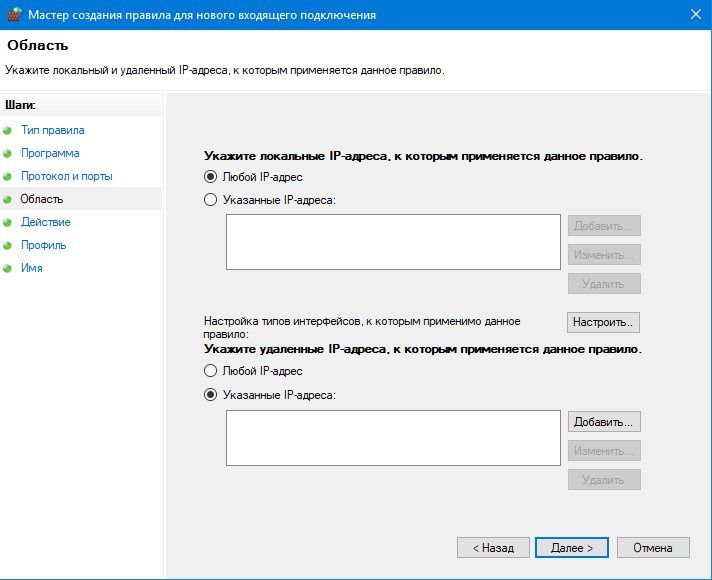
Task: Click inside the remote IP addresses list box
Action: pos(393,437)
